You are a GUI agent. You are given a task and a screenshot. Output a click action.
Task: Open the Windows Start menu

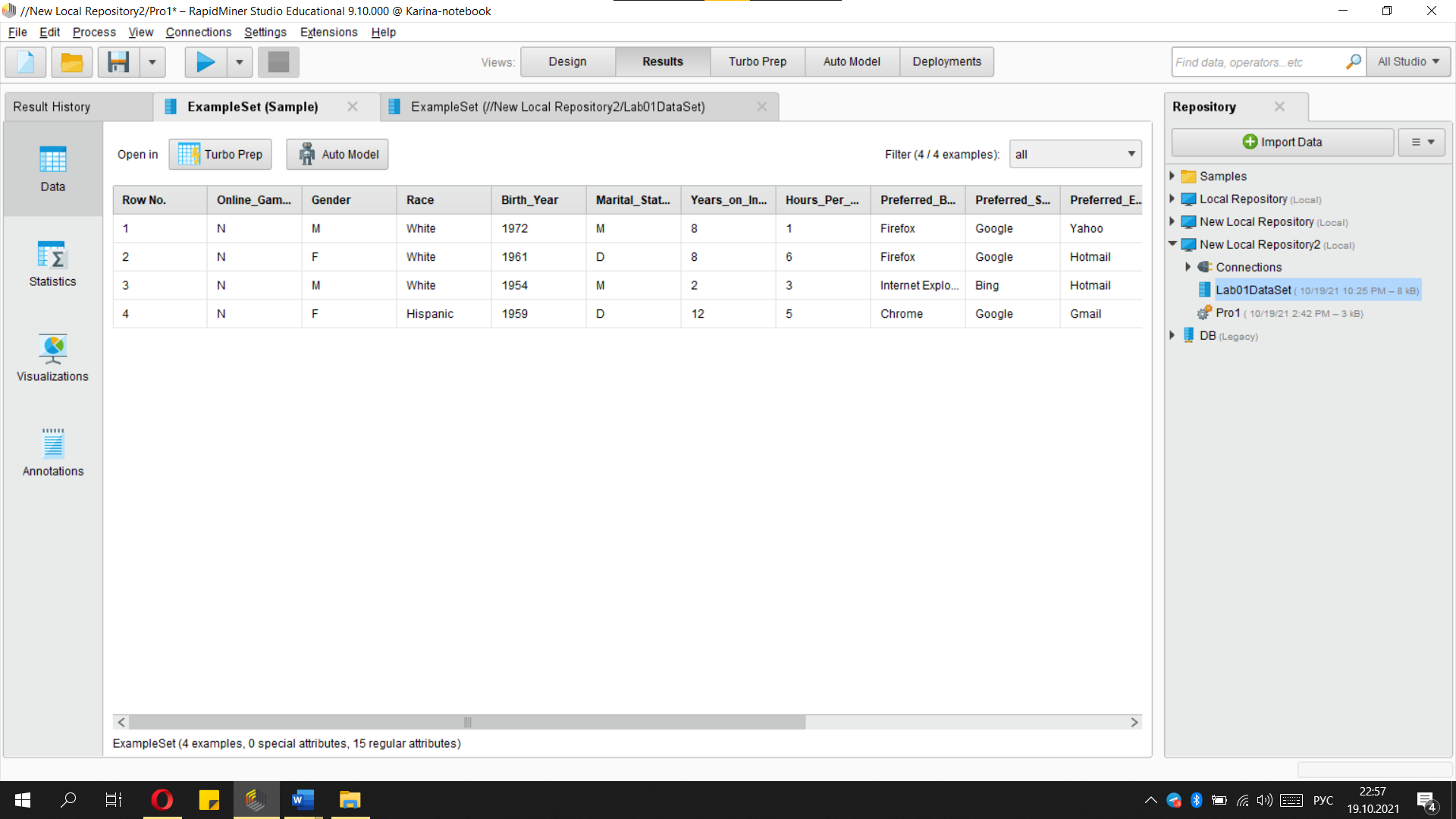click(x=23, y=800)
